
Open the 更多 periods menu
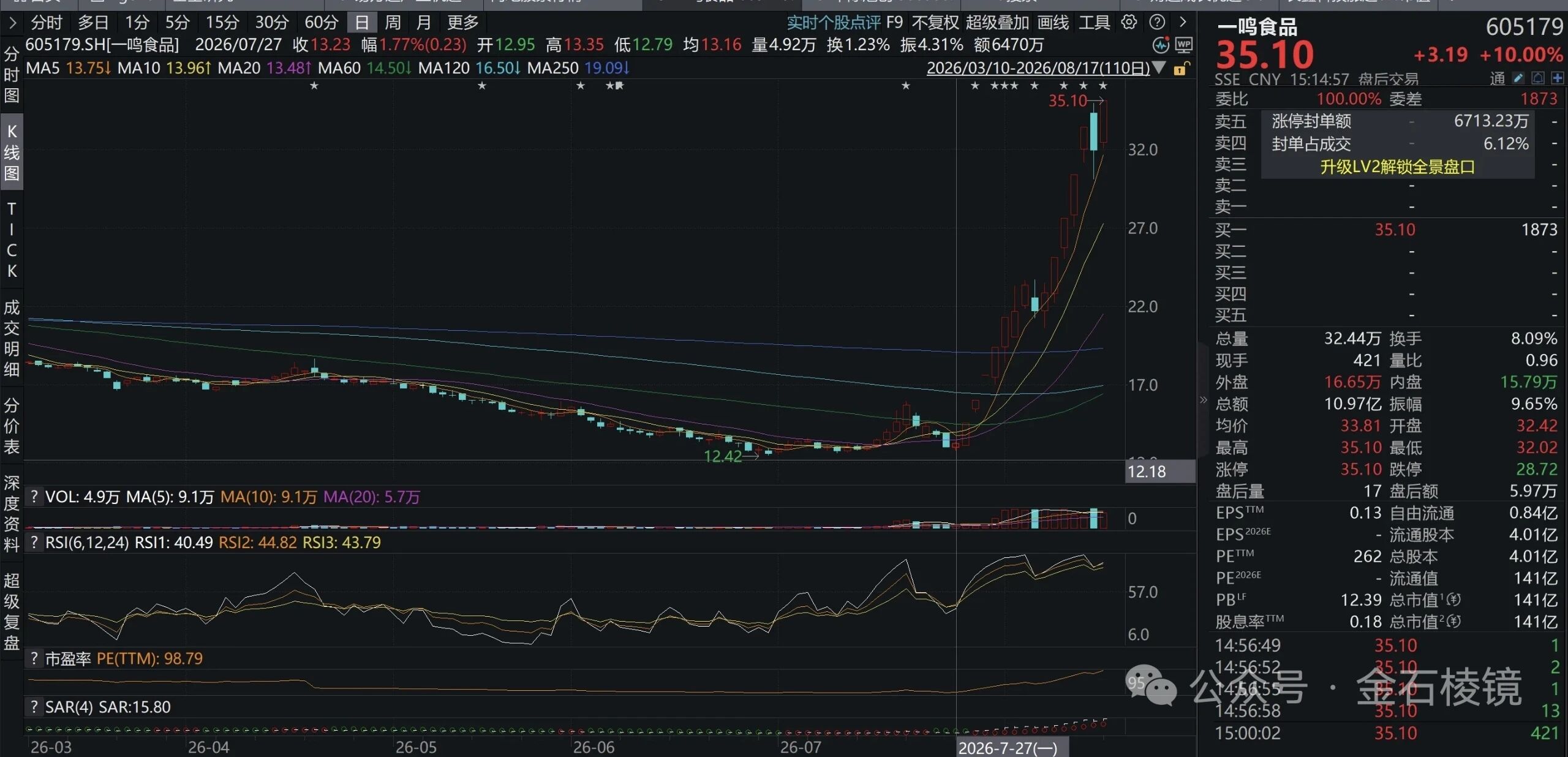click(x=462, y=23)
